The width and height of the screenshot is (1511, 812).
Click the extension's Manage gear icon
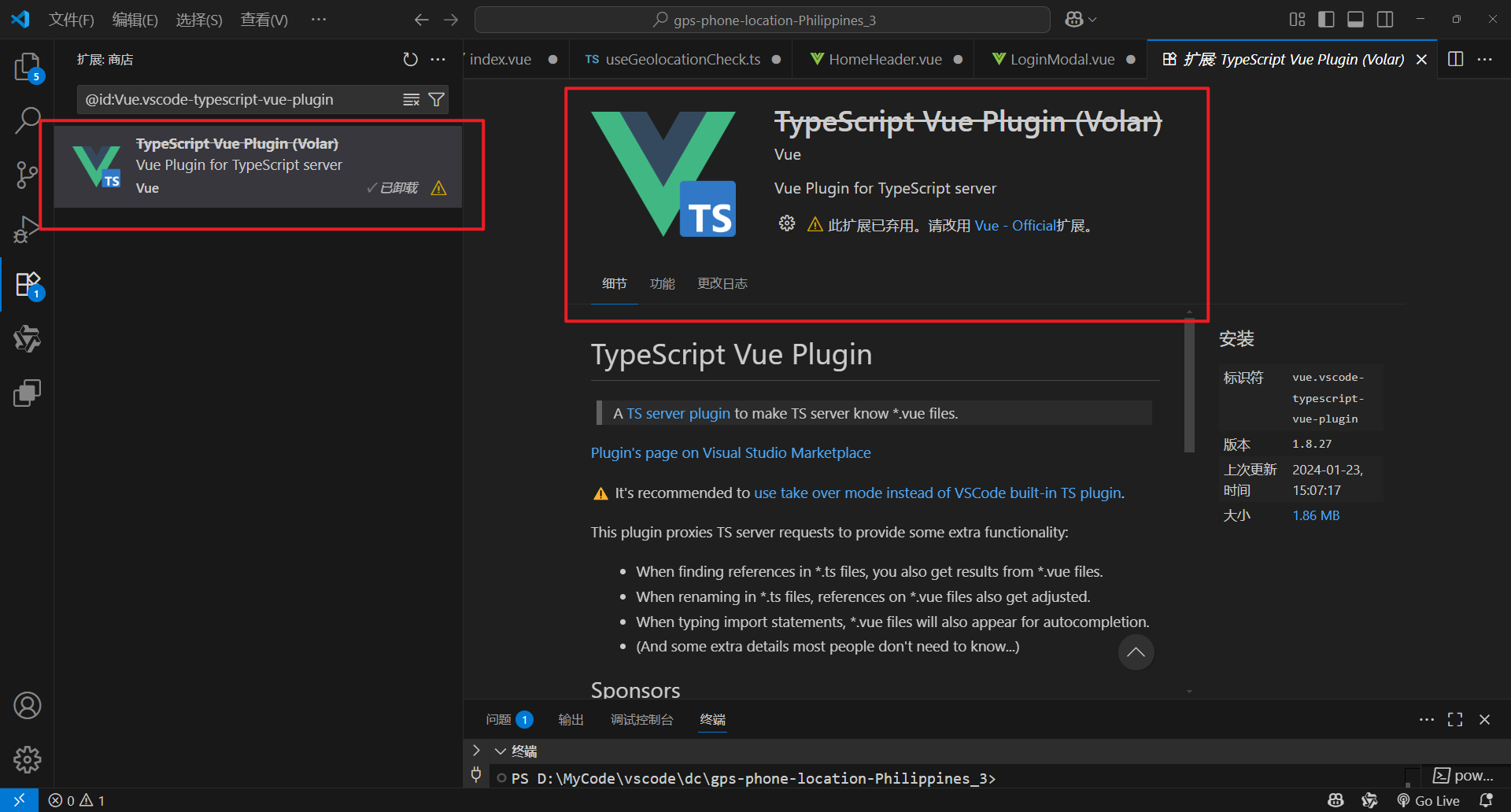(787, 223)
